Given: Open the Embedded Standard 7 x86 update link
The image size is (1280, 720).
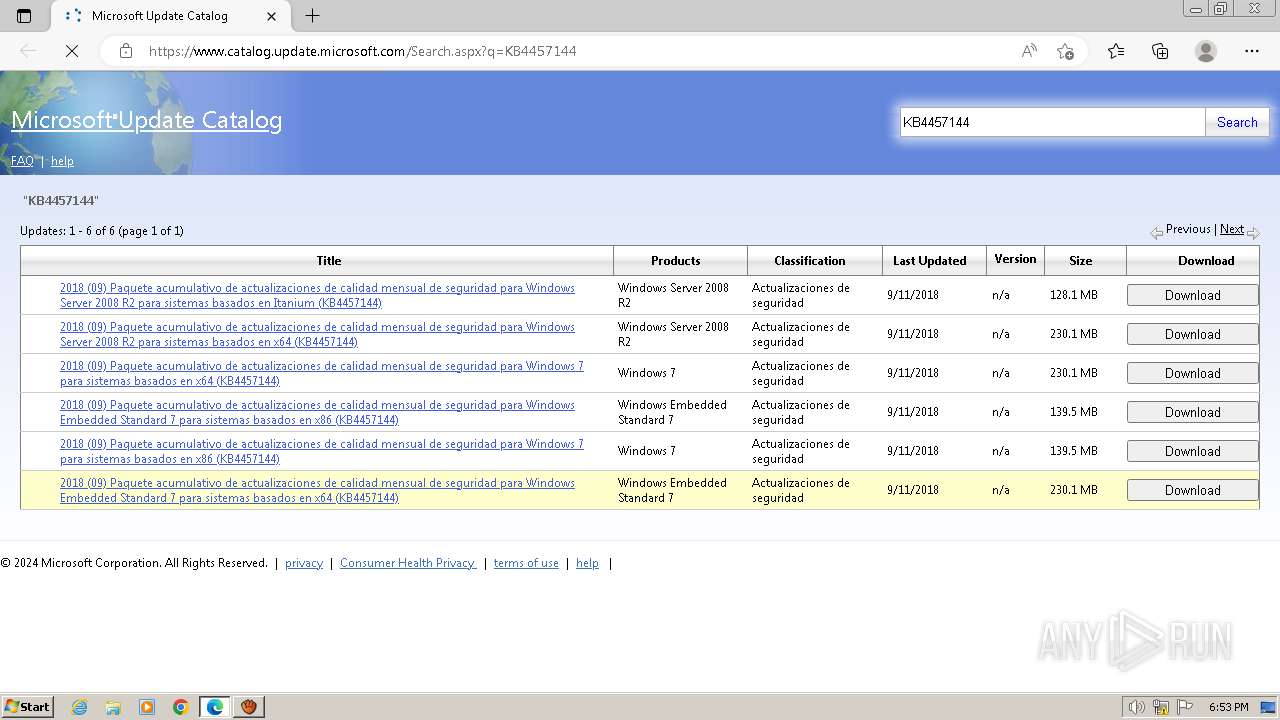Looking at the screenshot, I should [317, 412].
